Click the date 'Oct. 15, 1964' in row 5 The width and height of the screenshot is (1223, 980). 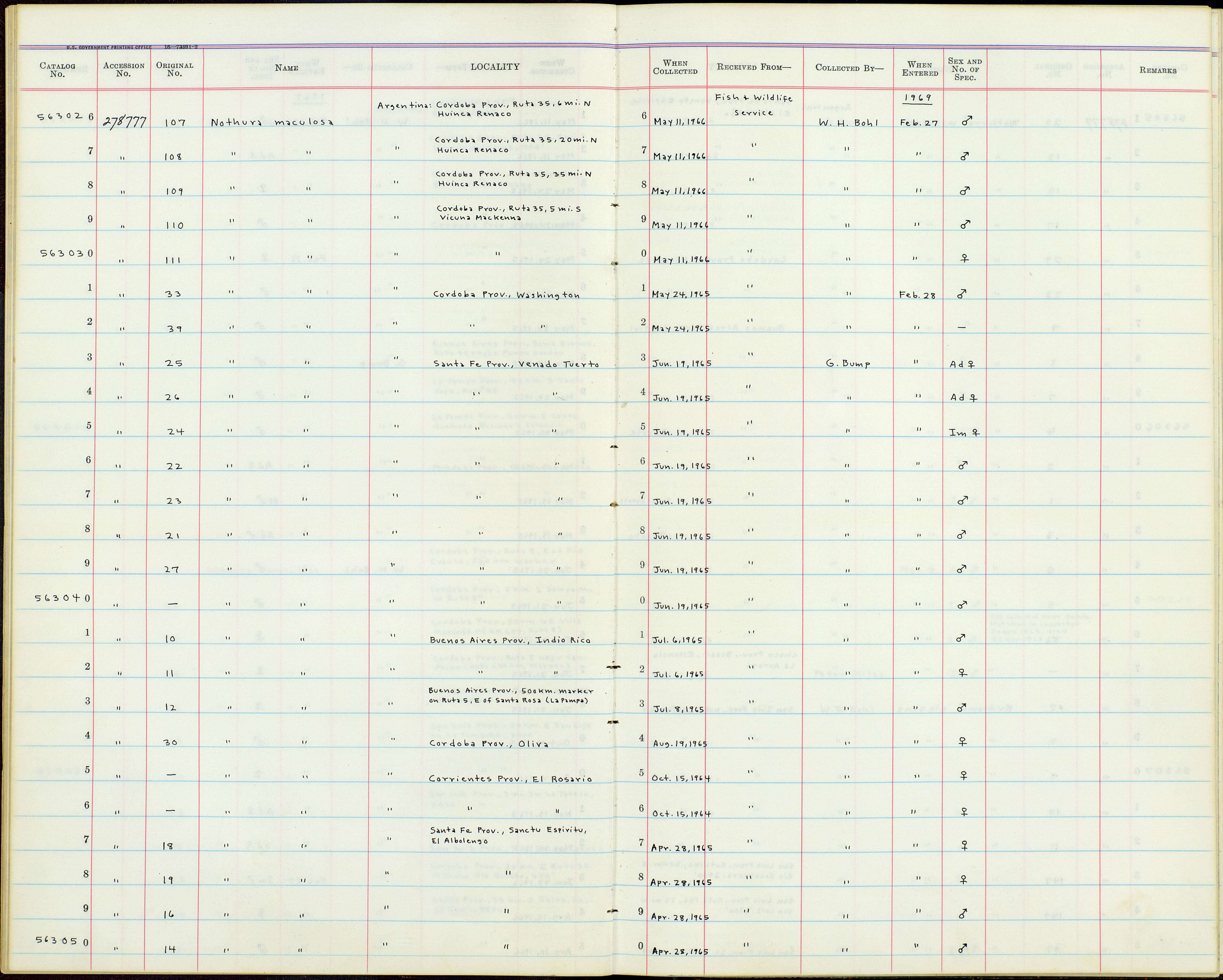681,779
